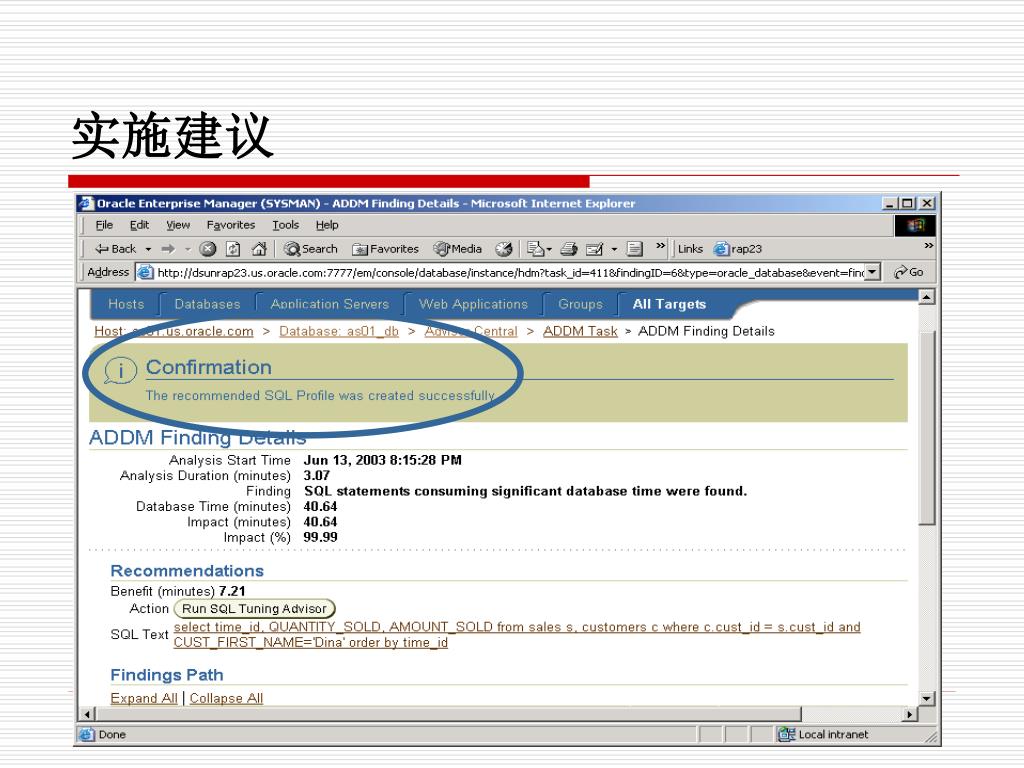
Task: Print the page with the printer icon
Action: click(x=569, y=249)
